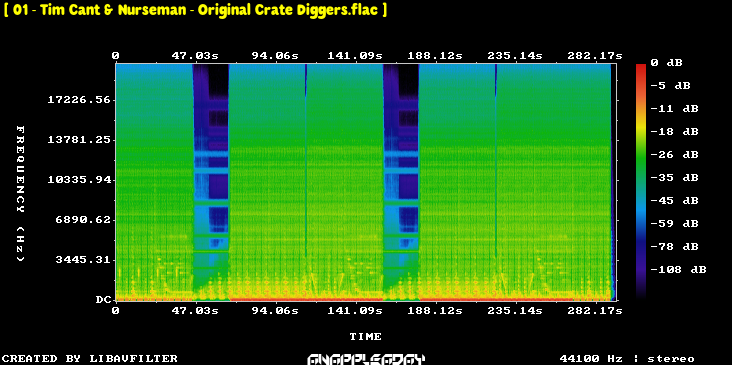Click the '17226.56' frequency axis label
The height and width of the screenshot is (365, 732).
tap(79, 99)
